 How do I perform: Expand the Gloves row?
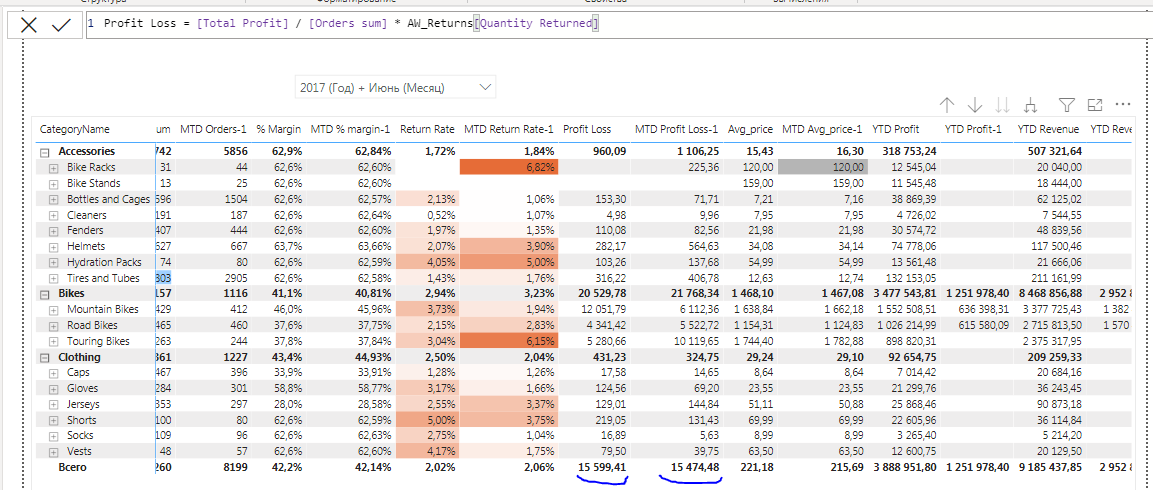coord(53,388)
